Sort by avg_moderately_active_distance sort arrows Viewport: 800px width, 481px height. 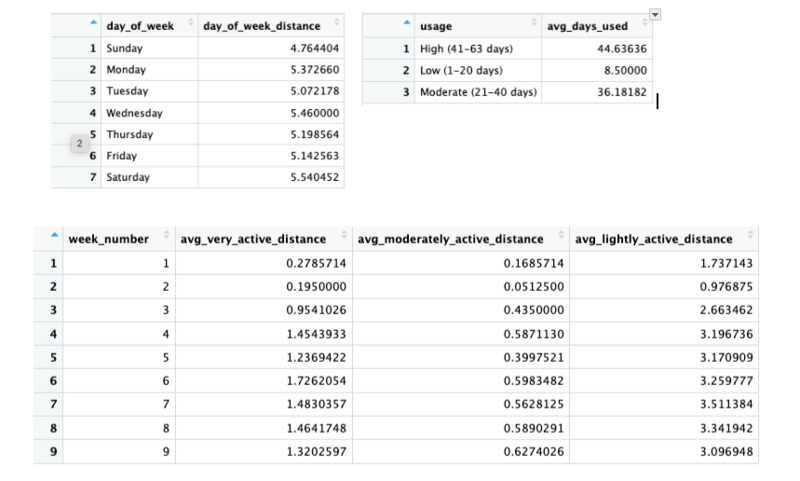tap(561, 235)
